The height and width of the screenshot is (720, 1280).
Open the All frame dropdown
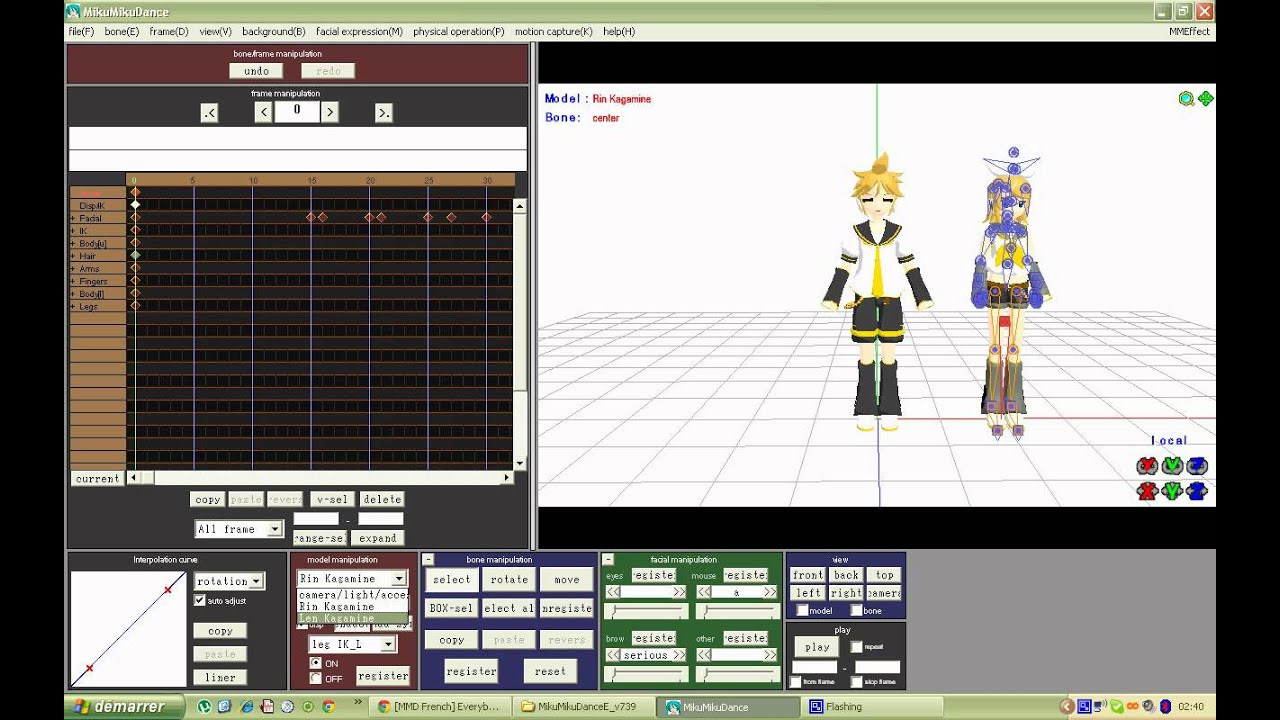pos(275,529)
